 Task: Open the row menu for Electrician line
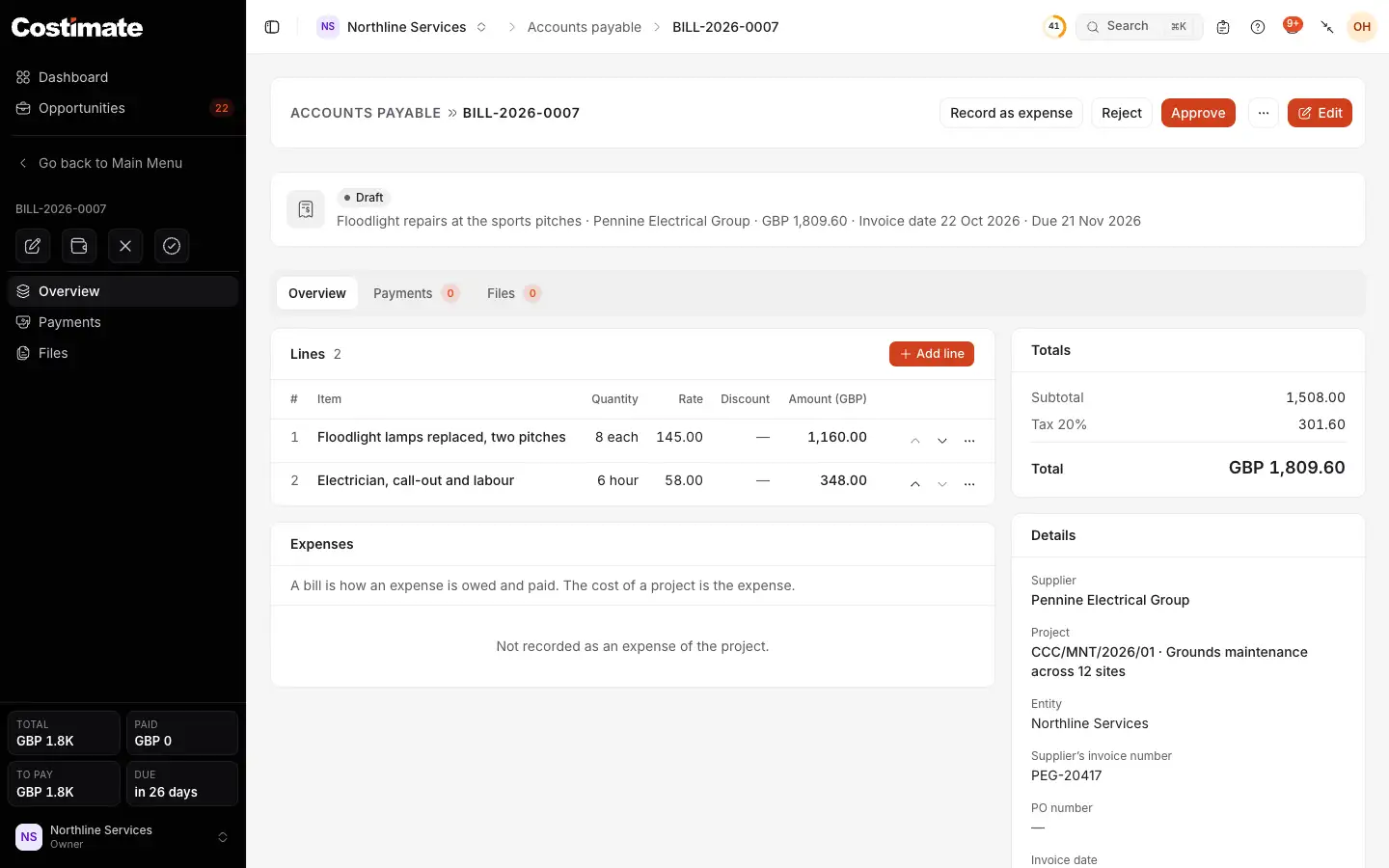[x=969, y=484]
